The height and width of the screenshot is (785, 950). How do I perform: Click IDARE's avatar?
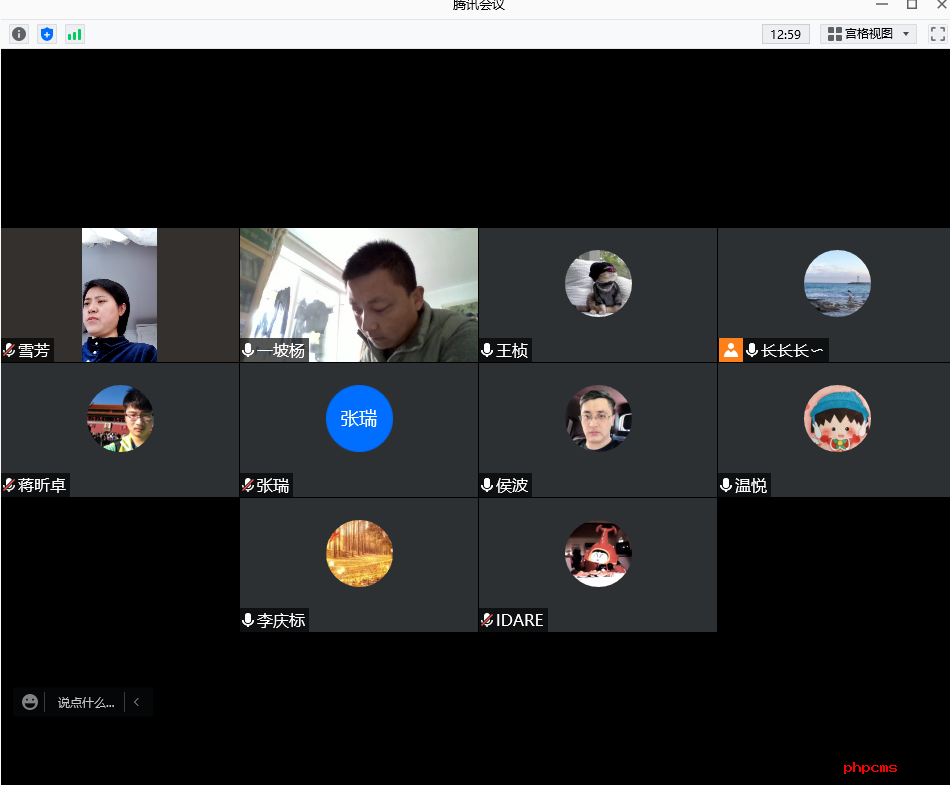(598, 554)
